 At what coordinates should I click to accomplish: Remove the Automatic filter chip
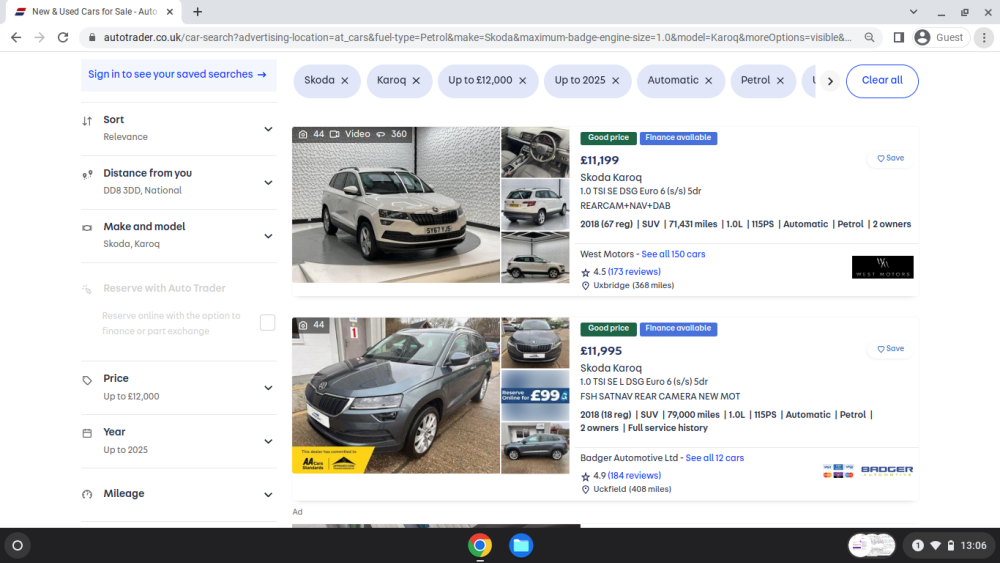[709, 80]
